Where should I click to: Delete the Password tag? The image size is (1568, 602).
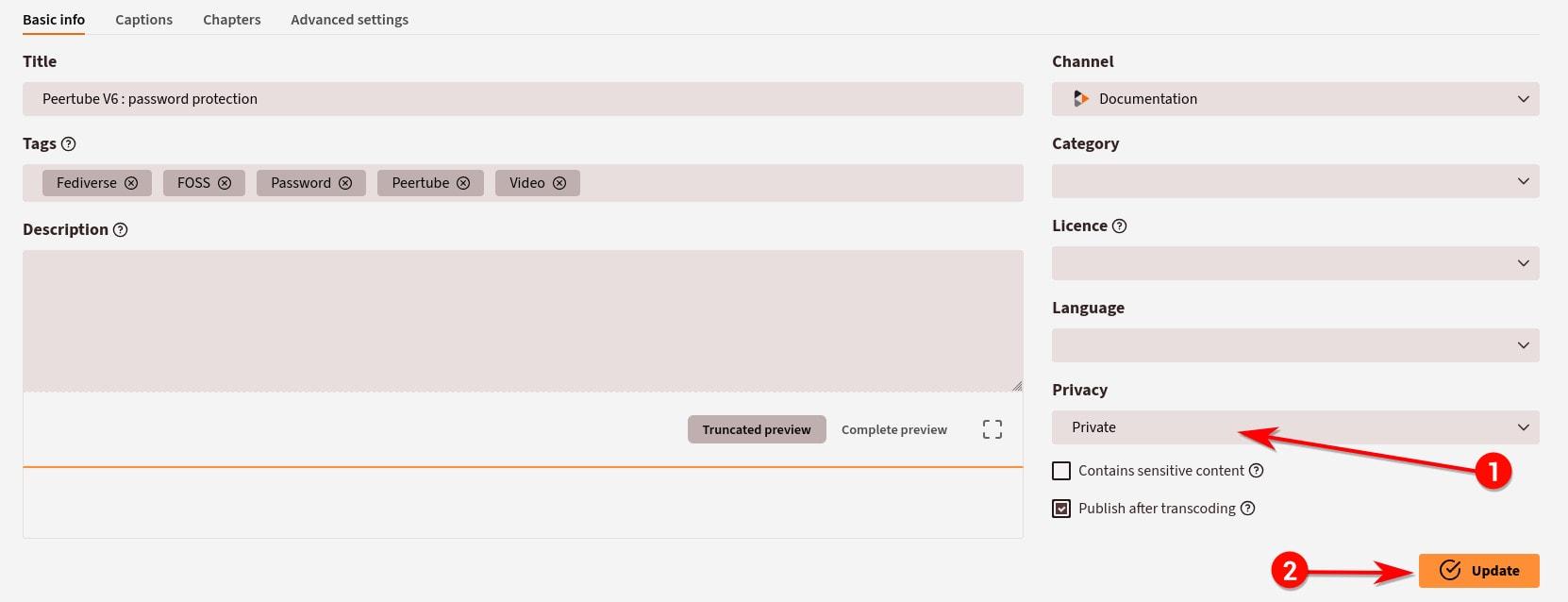pyautogui.click(x=345, y=183)
